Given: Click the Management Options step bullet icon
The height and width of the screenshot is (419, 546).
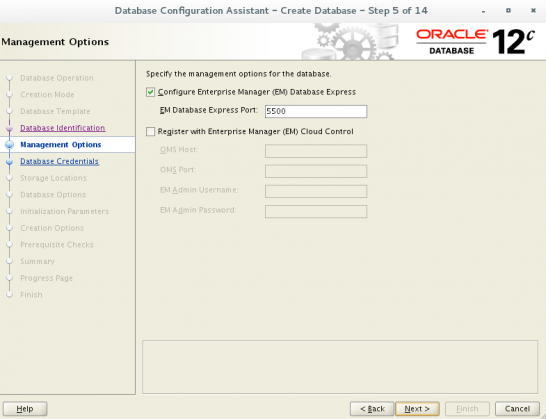Looking at the screenshot, I should (9, 145).
